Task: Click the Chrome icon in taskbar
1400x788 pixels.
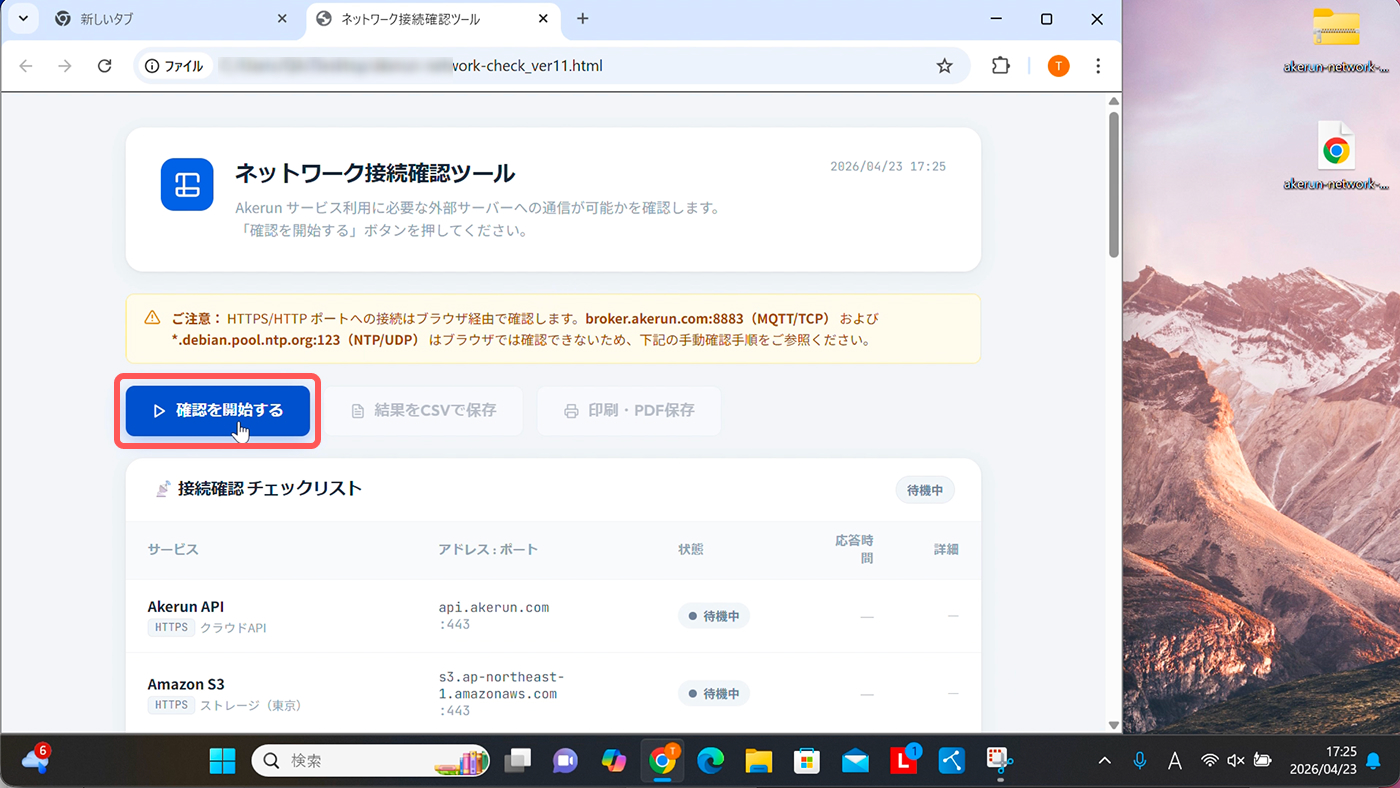Action: 661,761
